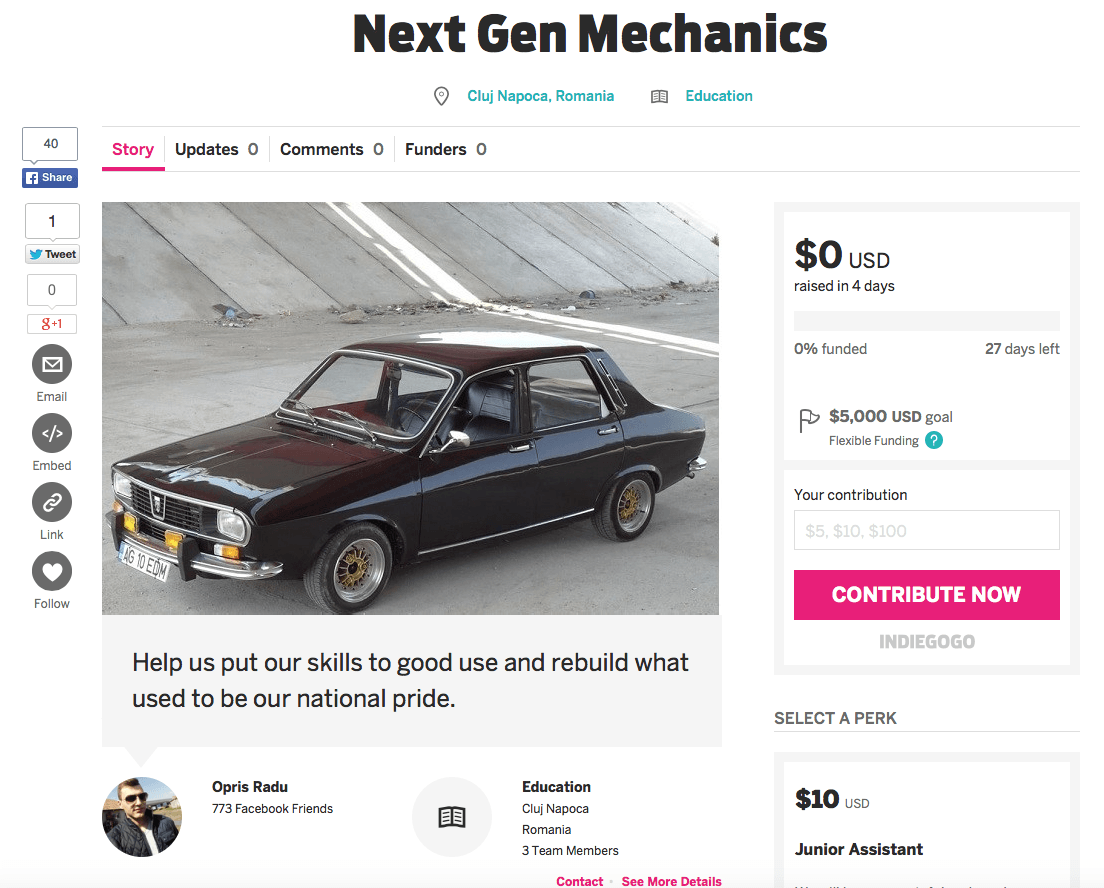The height and width of the screenshot is (888, 1104).
Task: Focus the Your contribution amount field
Action: point(926,531)
